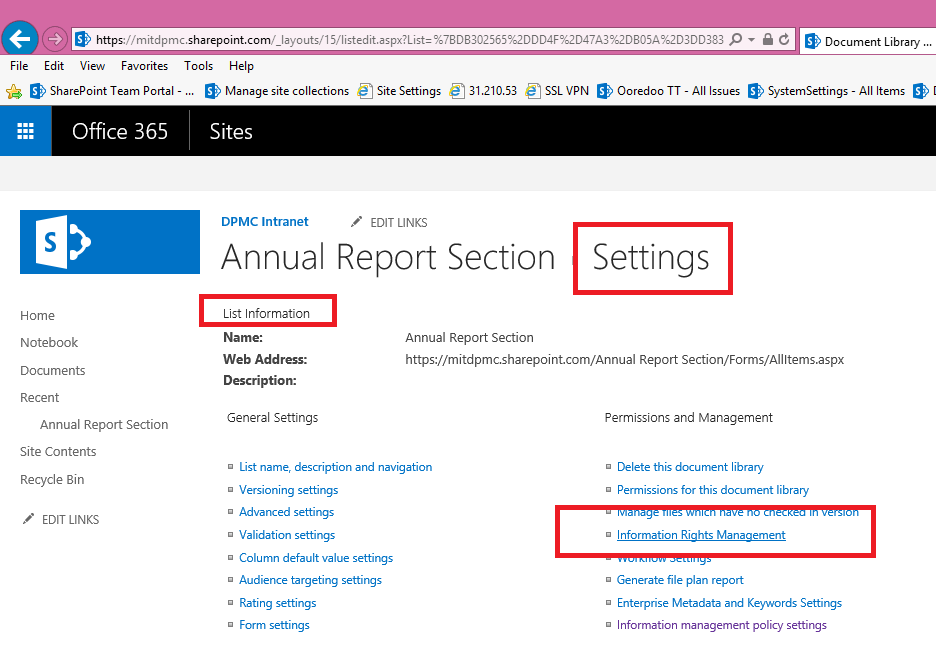936x664 pixels.
Task: Open the Favorites menu
Action: click(143, 65)
